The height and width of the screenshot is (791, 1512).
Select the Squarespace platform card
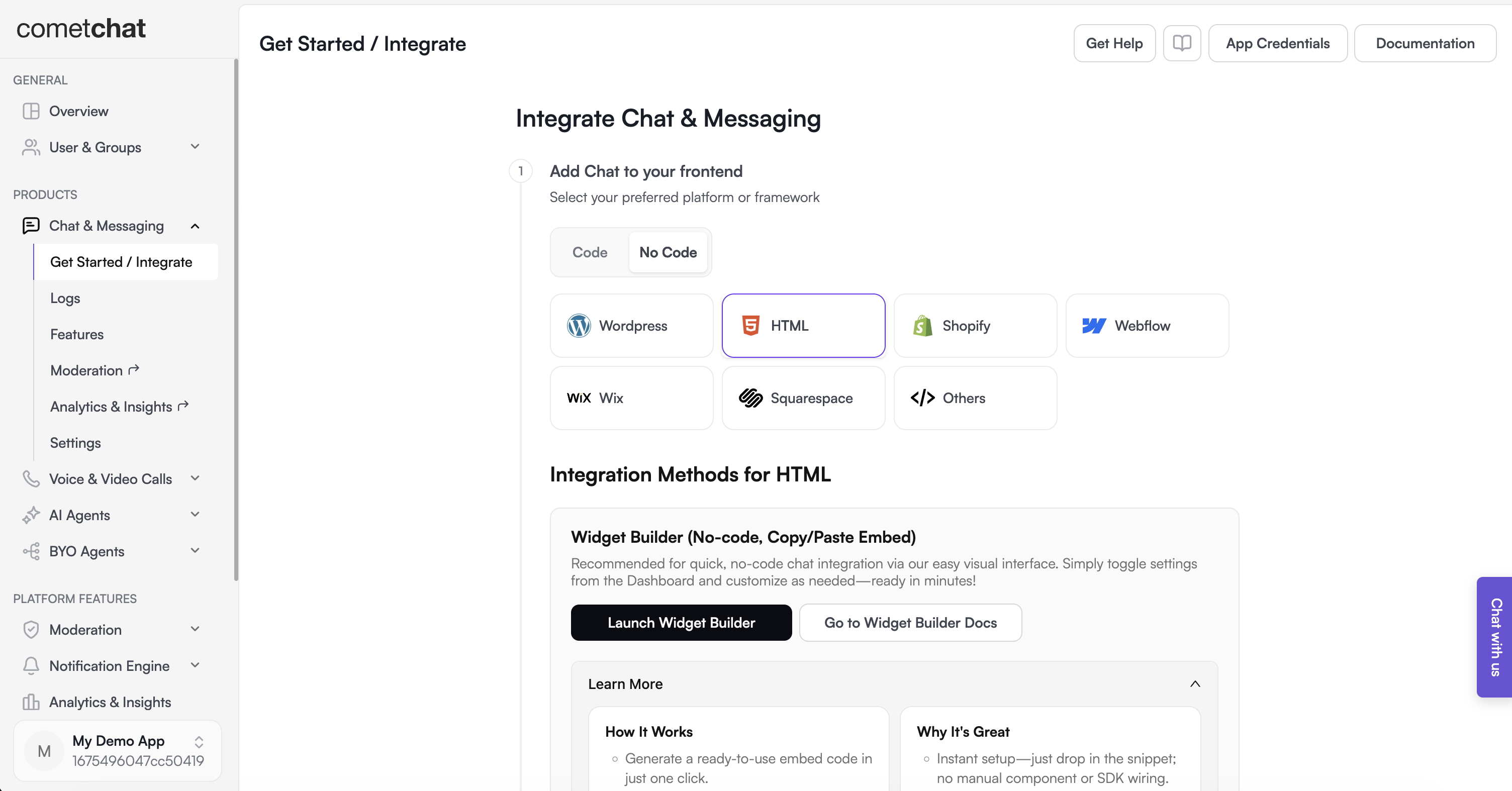tap(803, 398)
